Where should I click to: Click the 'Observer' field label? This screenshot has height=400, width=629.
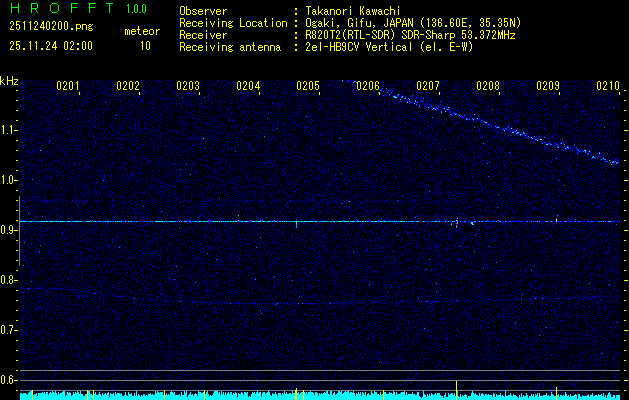coord(203,11)
